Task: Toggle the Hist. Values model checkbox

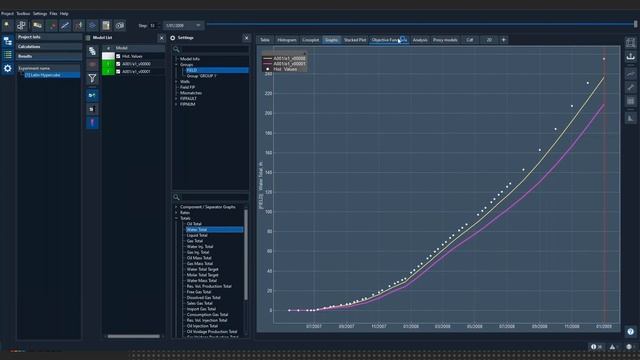Action: pyautogui.click(x=118, y=56)
